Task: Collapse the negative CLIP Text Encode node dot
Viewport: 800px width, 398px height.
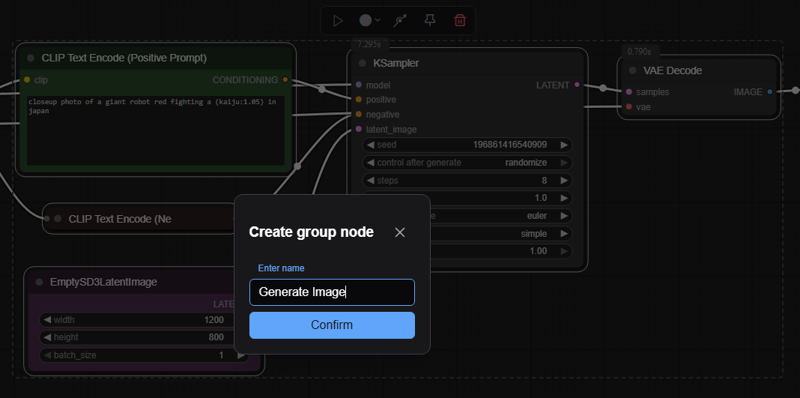Action: [58, 219]
